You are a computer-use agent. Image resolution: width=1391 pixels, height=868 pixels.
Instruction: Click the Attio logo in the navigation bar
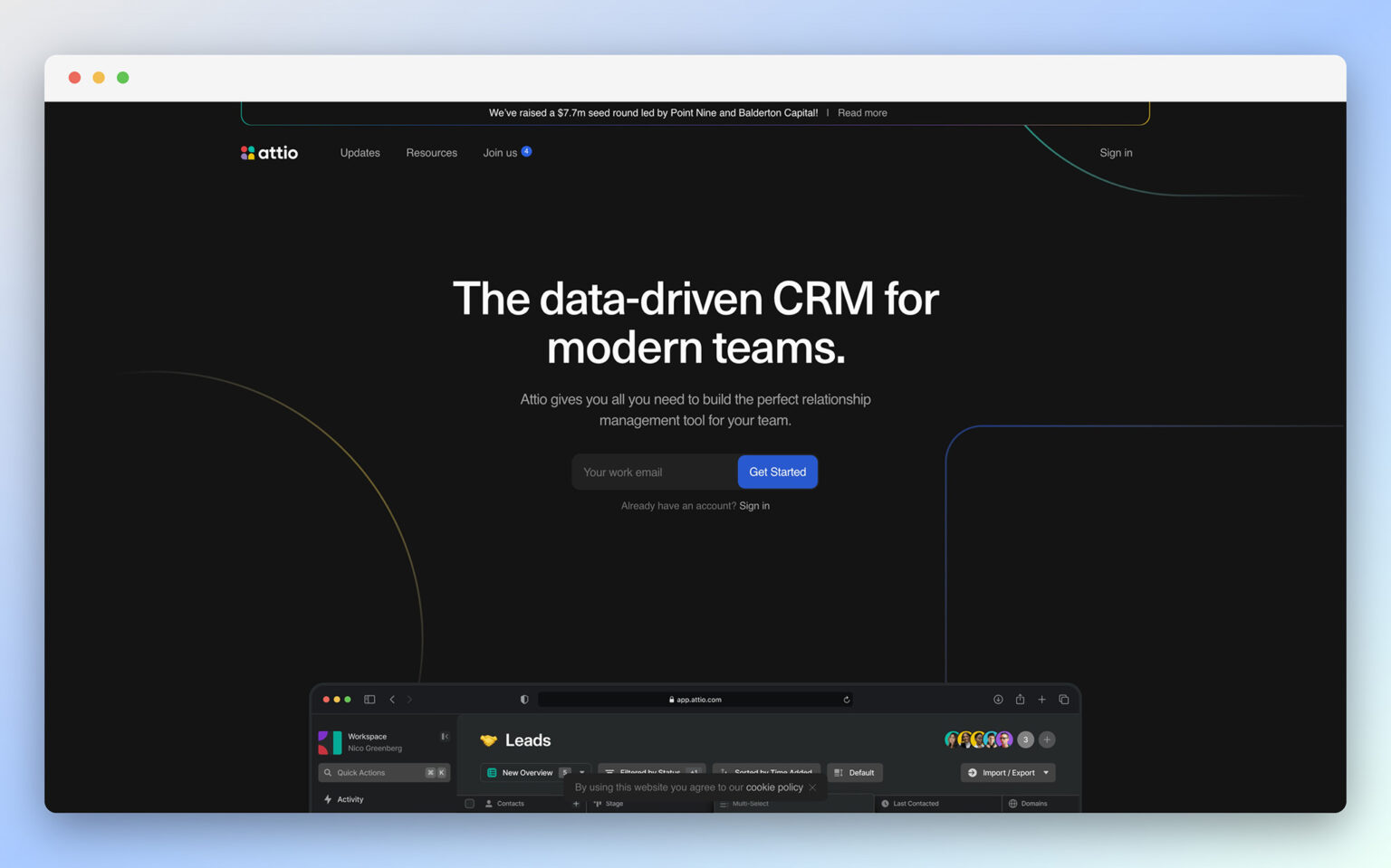pos(268,152)
